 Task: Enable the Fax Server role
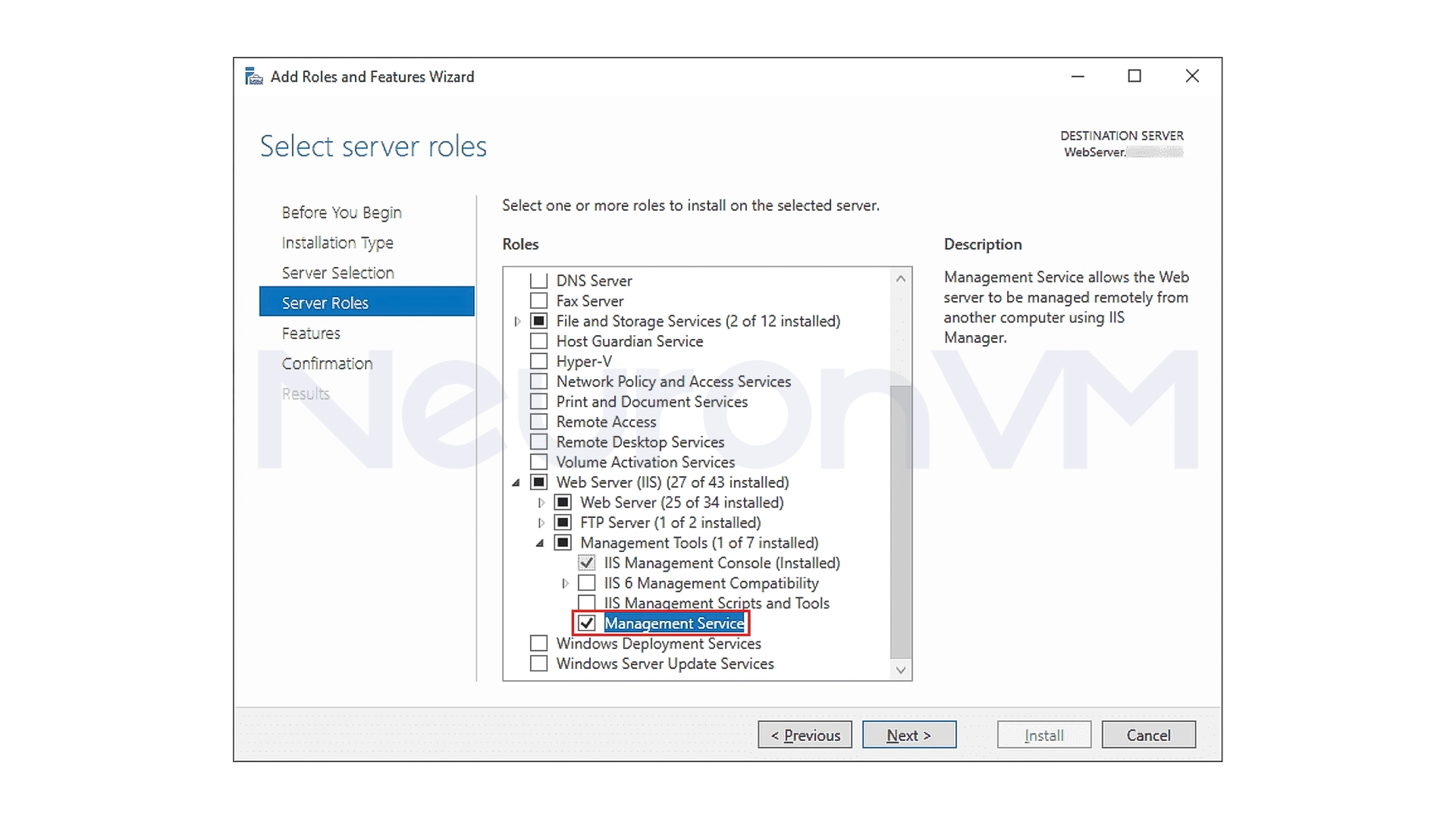pos(539,300)
